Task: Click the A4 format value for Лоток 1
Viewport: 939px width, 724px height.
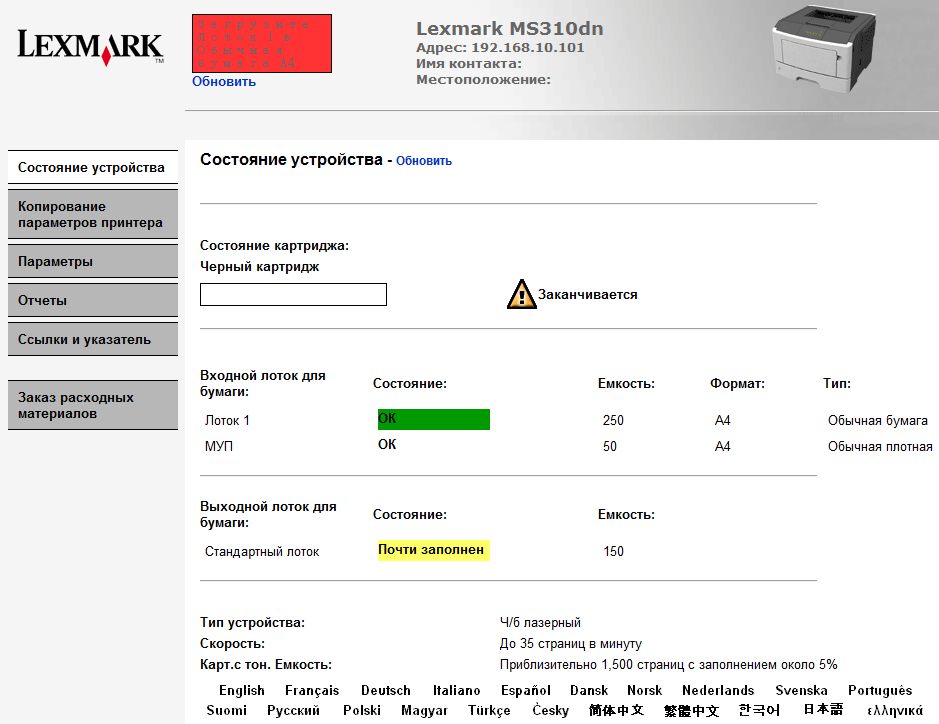Action: pos(722,420)
